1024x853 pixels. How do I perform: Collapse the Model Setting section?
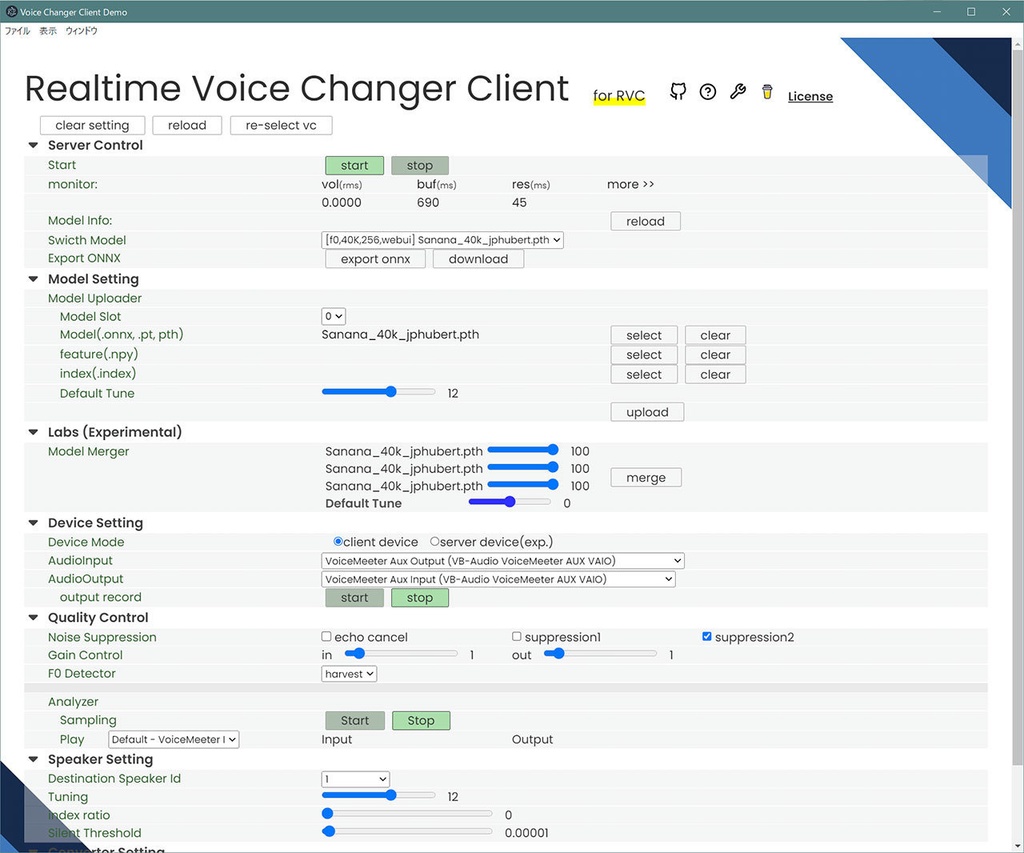click(x=33, y=279)
